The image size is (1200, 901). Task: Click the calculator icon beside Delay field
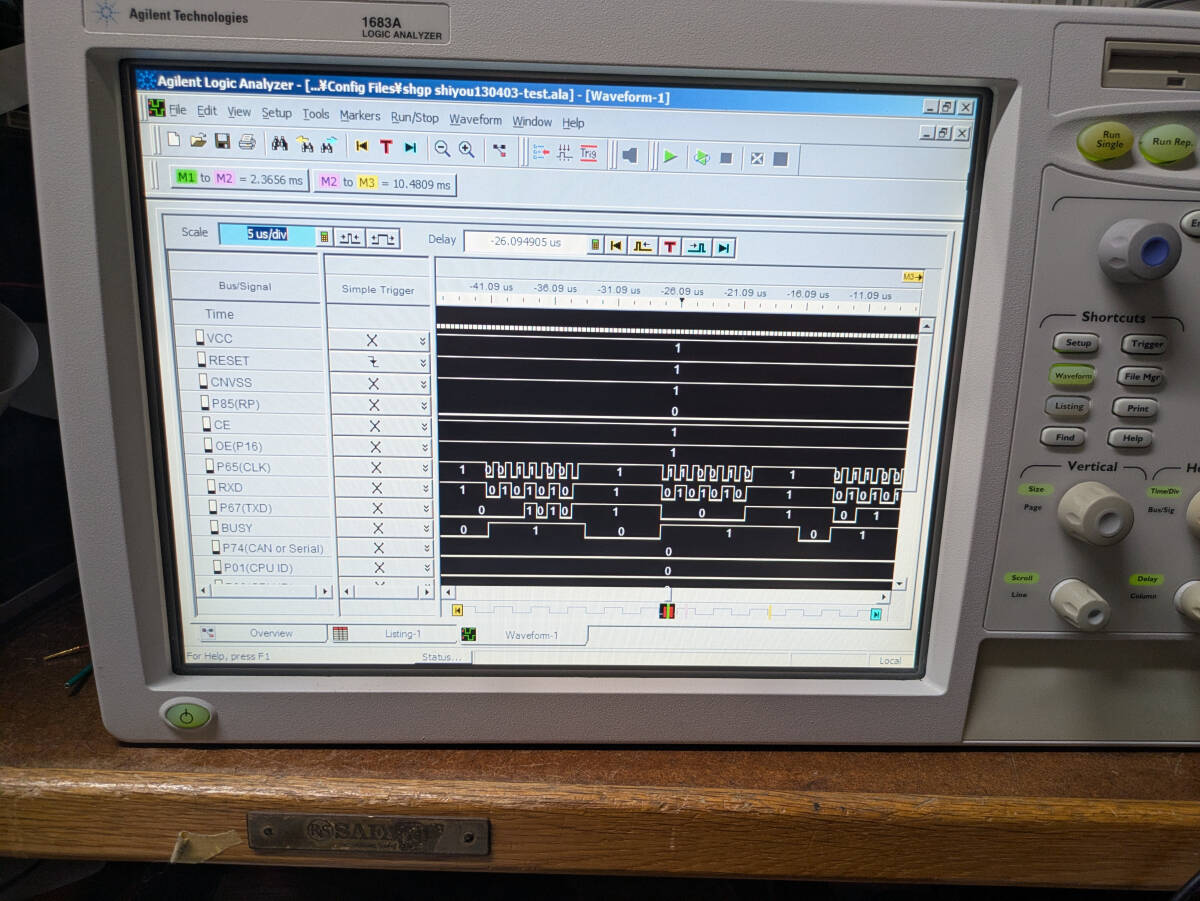click(595, 245)
